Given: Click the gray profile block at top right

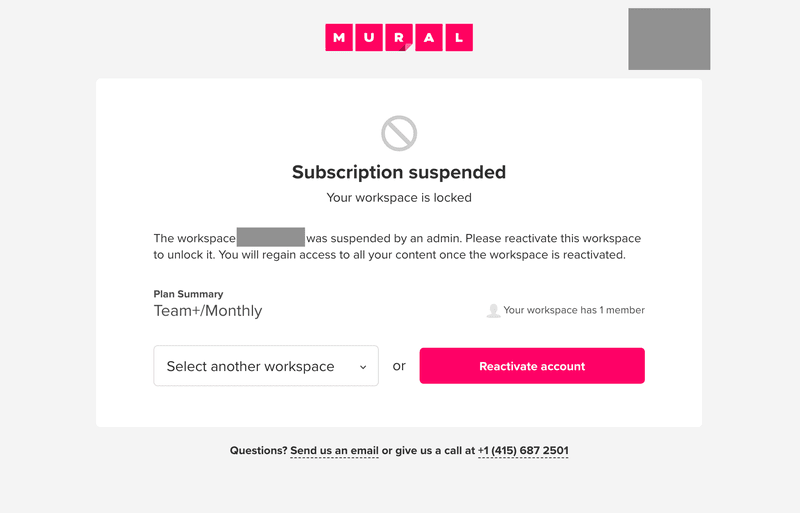Looking at the screenshot, I should (669, 39).
